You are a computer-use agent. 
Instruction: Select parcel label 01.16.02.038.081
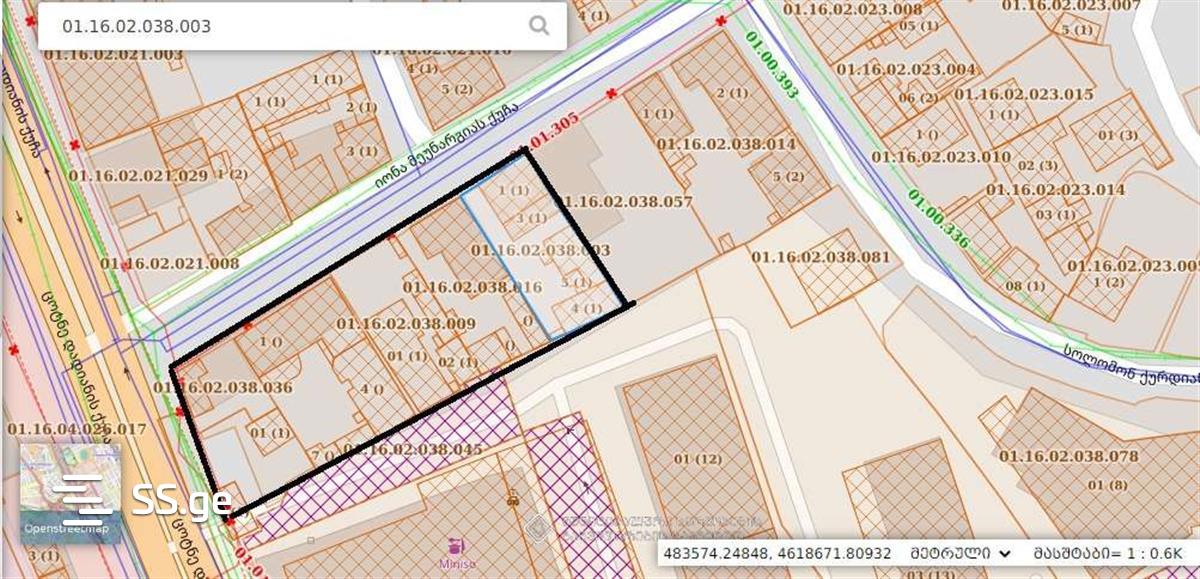(820, 256)
